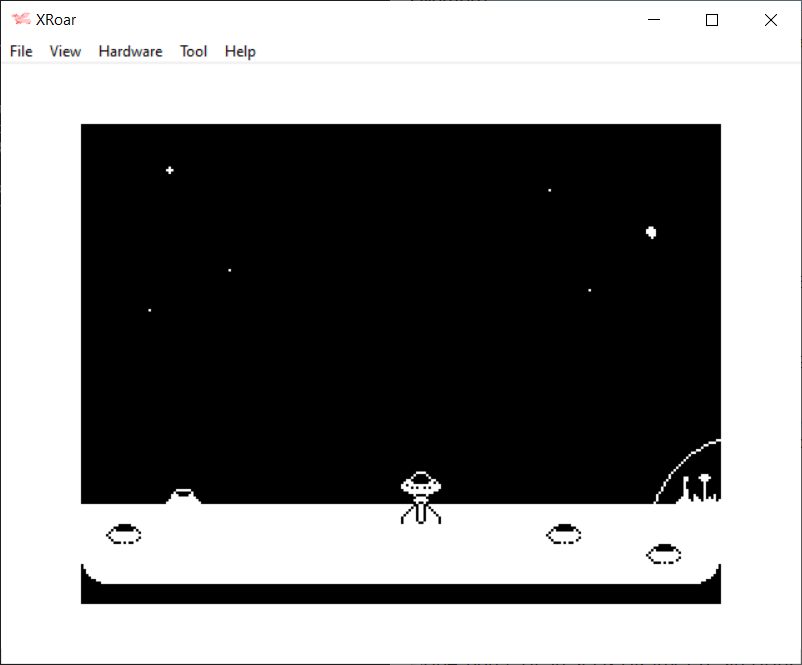Click the UFO lander sprite
Viewport: 802px width, 665px height.
pos(421,485)
